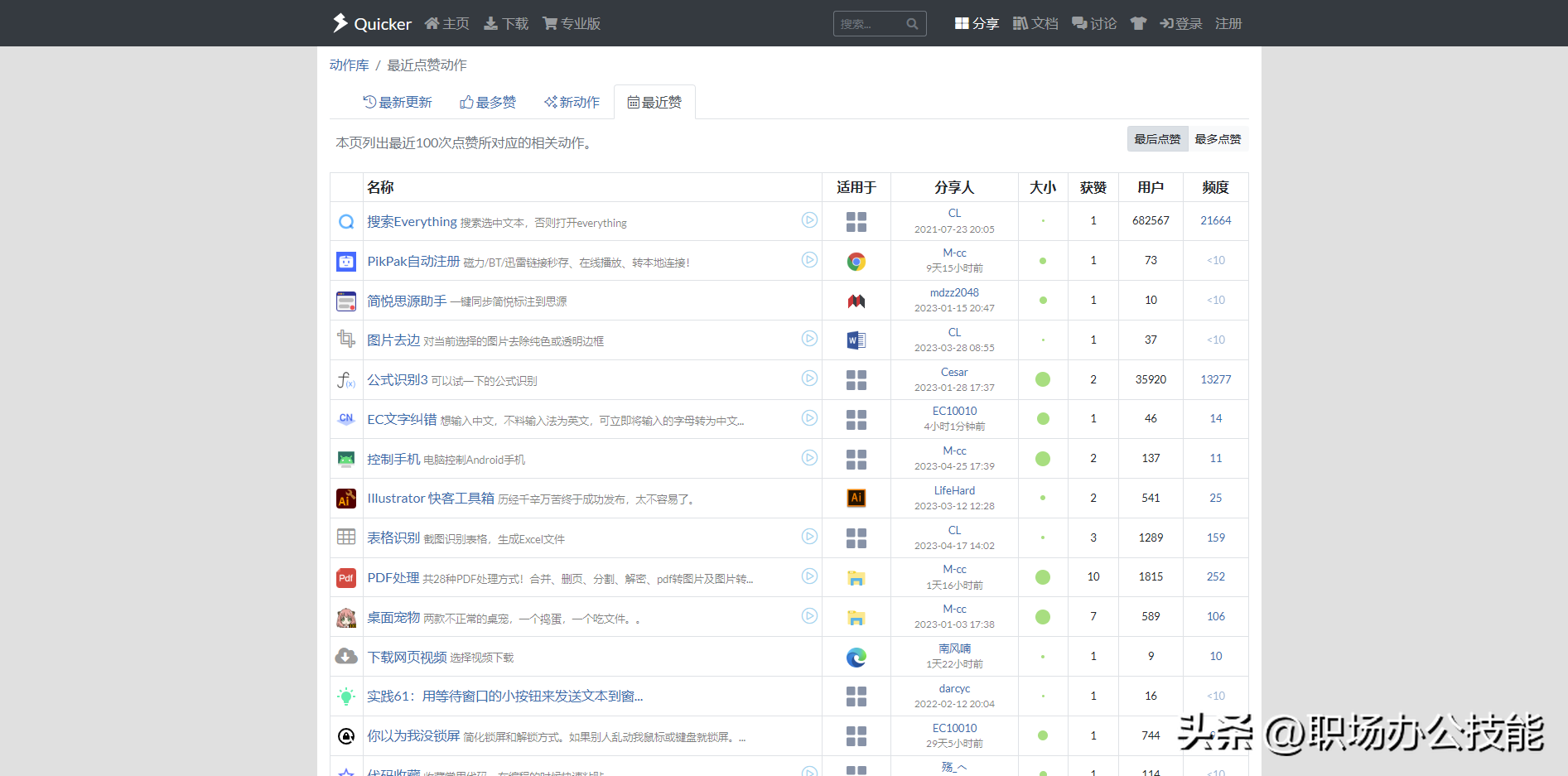Click the 获赞 column header

click(x=1093, y=187)
